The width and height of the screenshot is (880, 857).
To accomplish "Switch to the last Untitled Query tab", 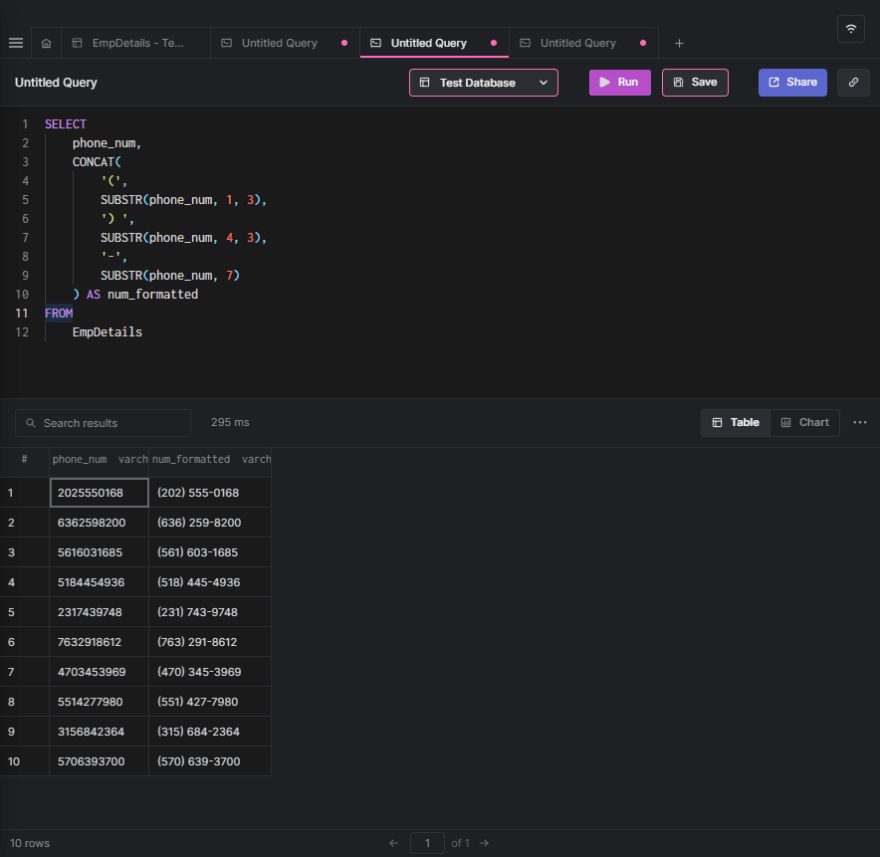I will click(583, 43).
